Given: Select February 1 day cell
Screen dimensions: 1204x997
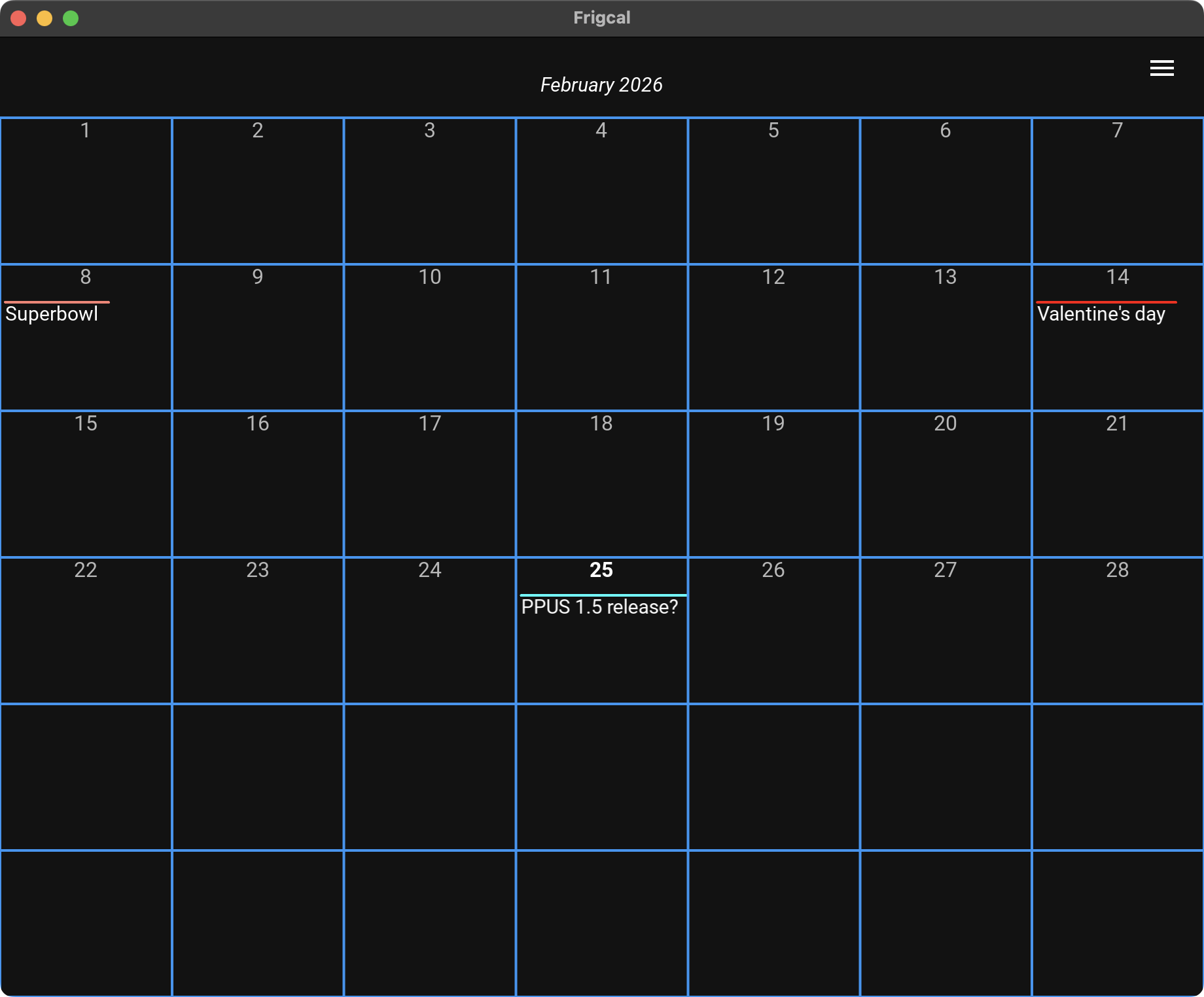Looking at the screenshot, I should (86, 191).
